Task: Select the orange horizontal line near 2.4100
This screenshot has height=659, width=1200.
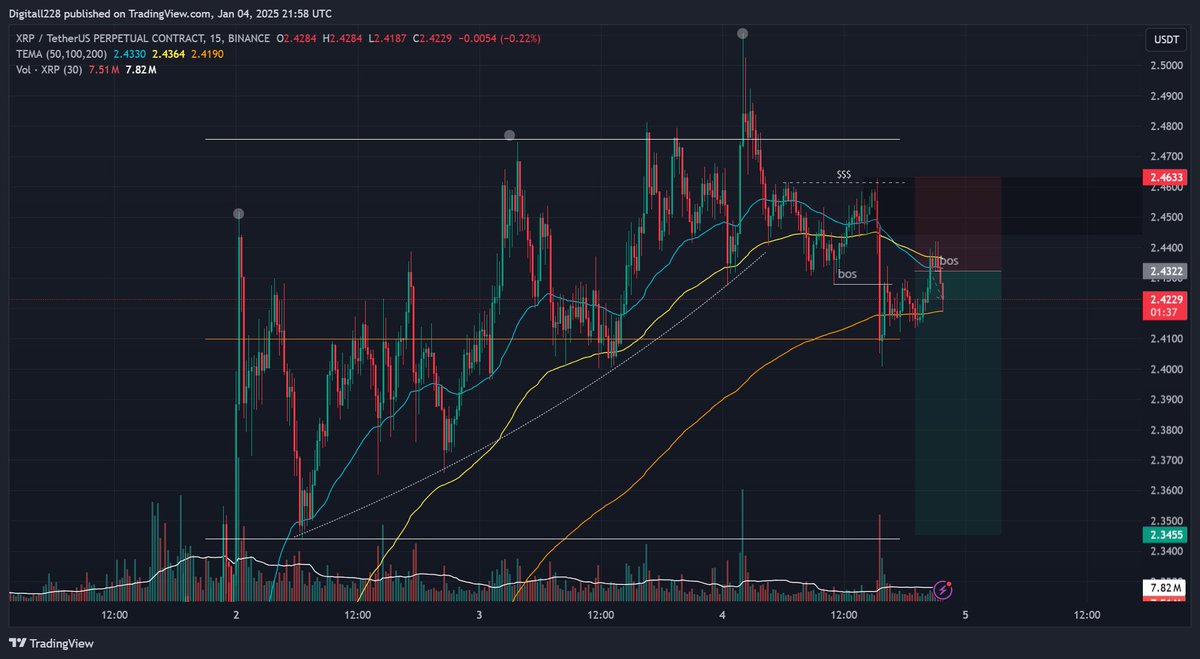Action: 552,340
